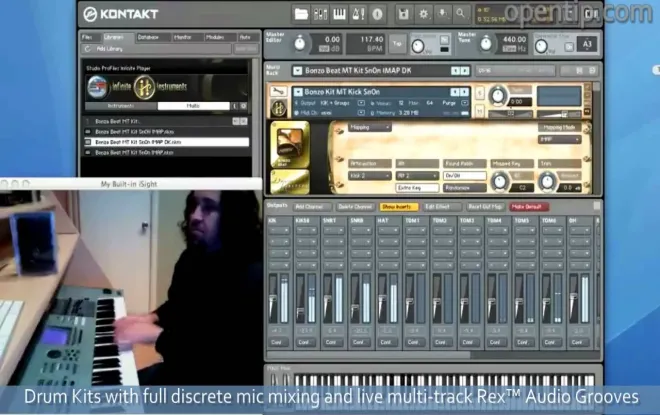Select Bonzo Beat MT Kit SnOn IMAP DK.nkm
Screen dimensions: 660x415
(167, 142)
